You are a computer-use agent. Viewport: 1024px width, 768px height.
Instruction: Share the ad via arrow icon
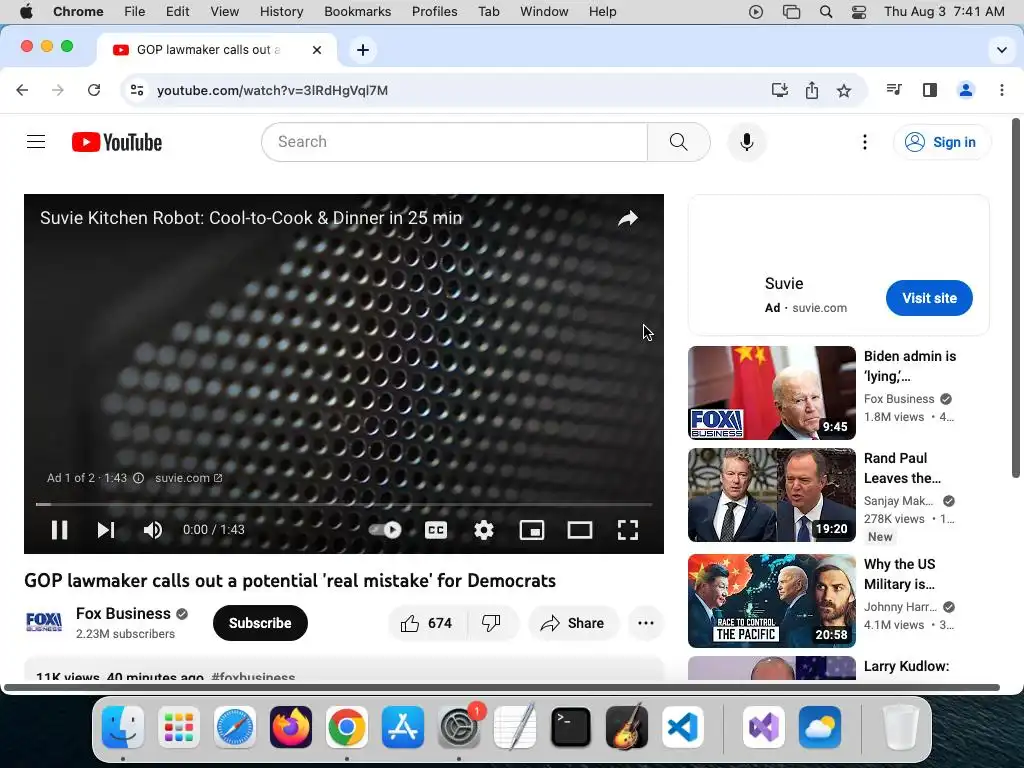628,218
